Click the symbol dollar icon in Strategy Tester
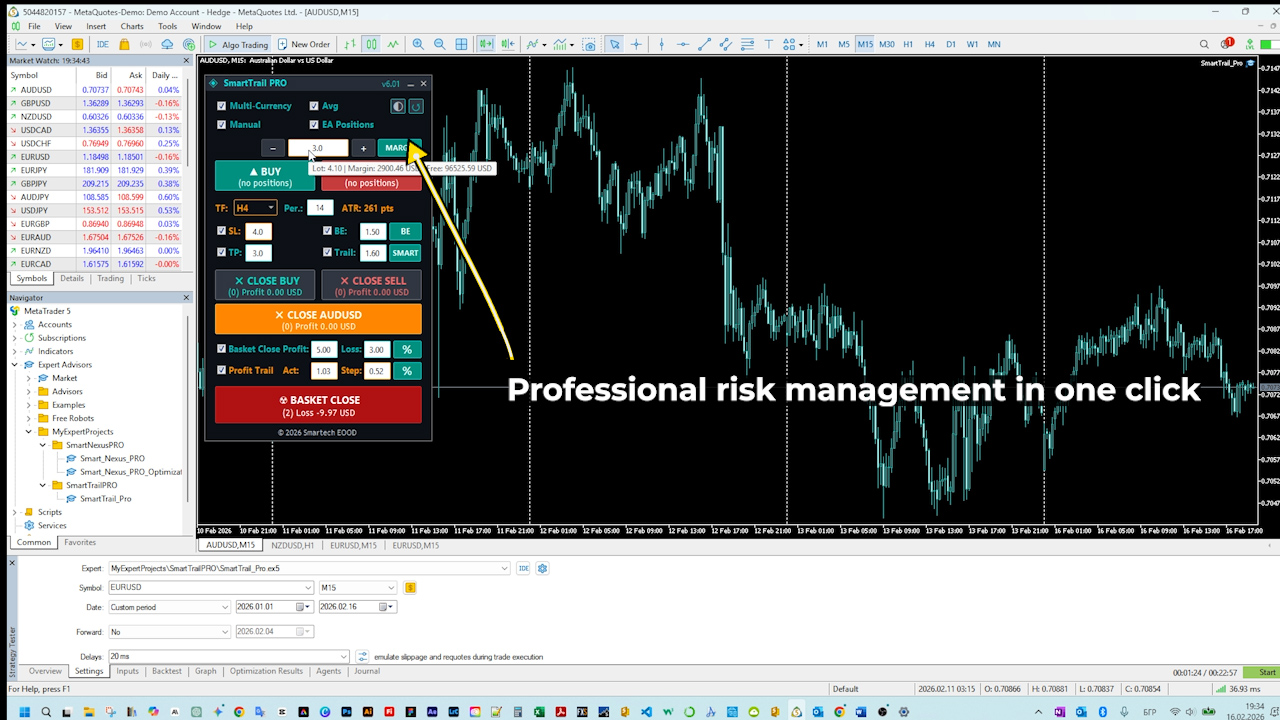 pos(410,587)
